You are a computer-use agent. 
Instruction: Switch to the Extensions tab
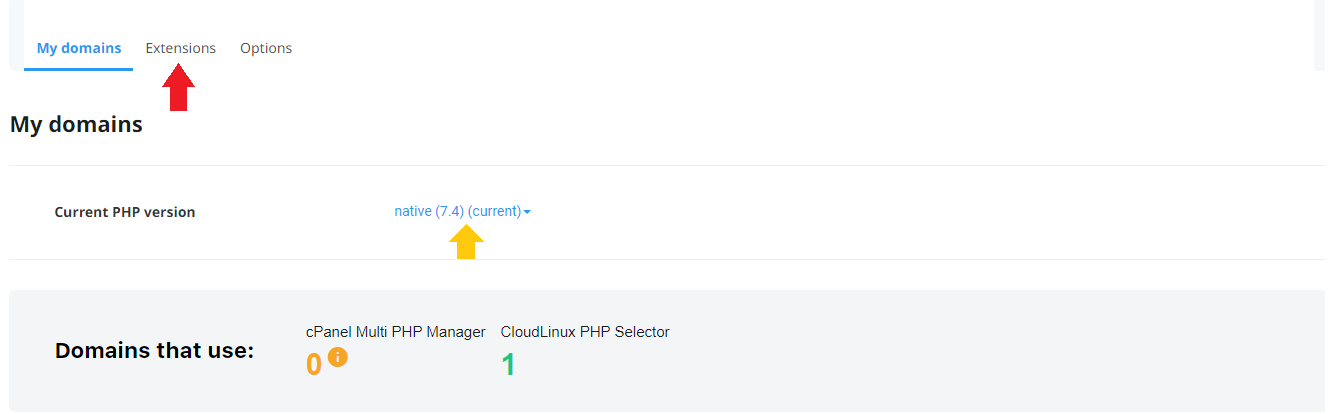click(x=180, y=48)
